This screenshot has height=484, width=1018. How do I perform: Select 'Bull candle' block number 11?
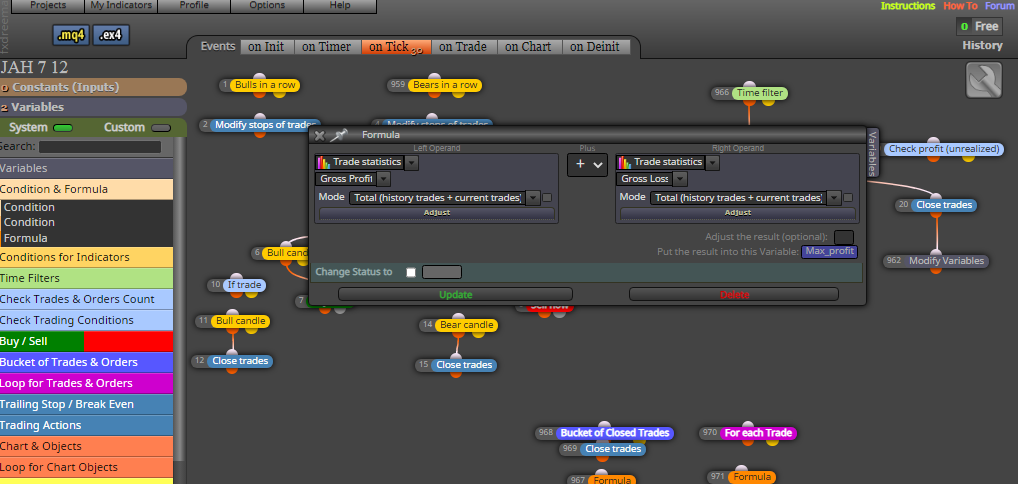click(x=240, y=321)
